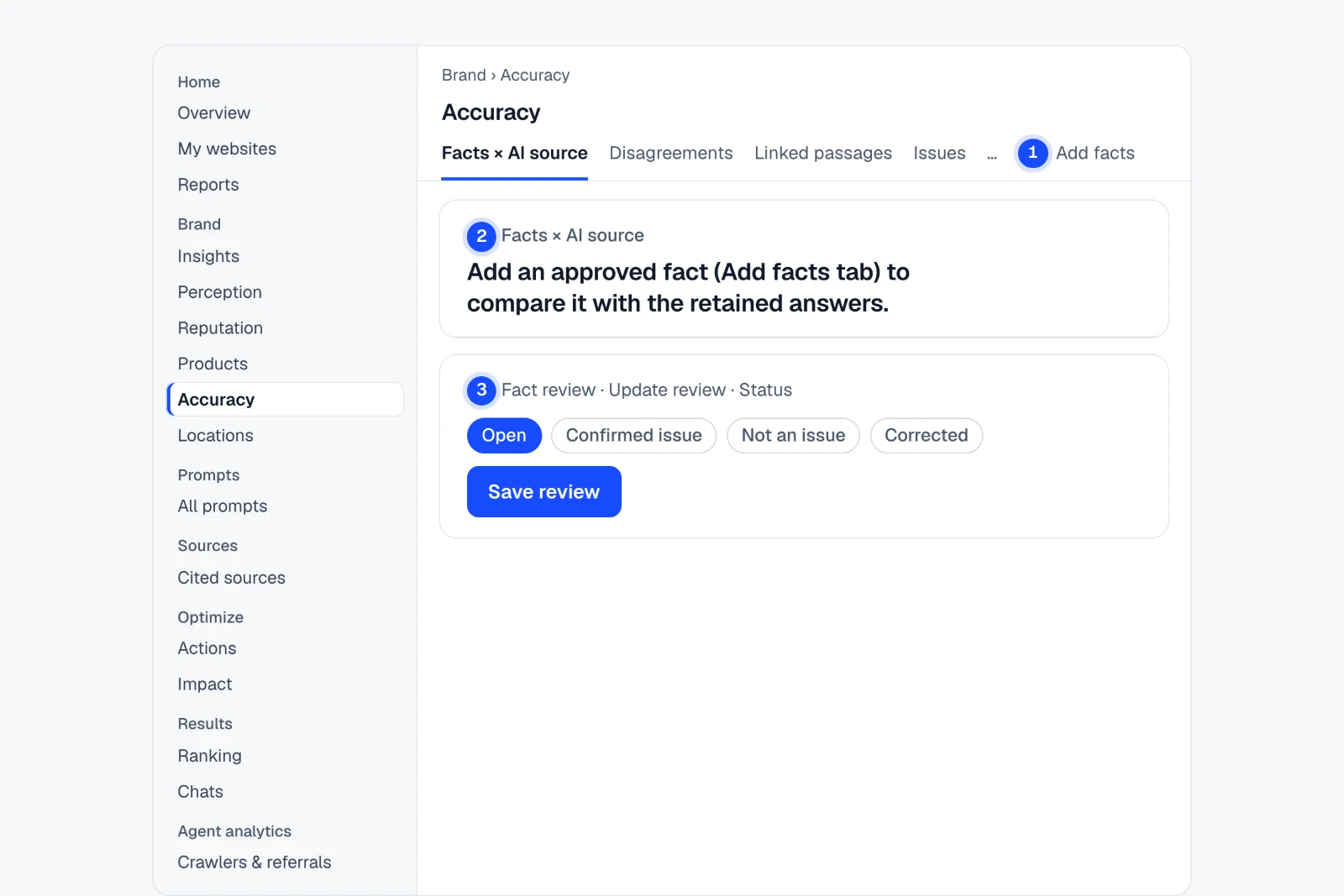
Task: Click the Agent analytics heading
Action: [234, 831]
